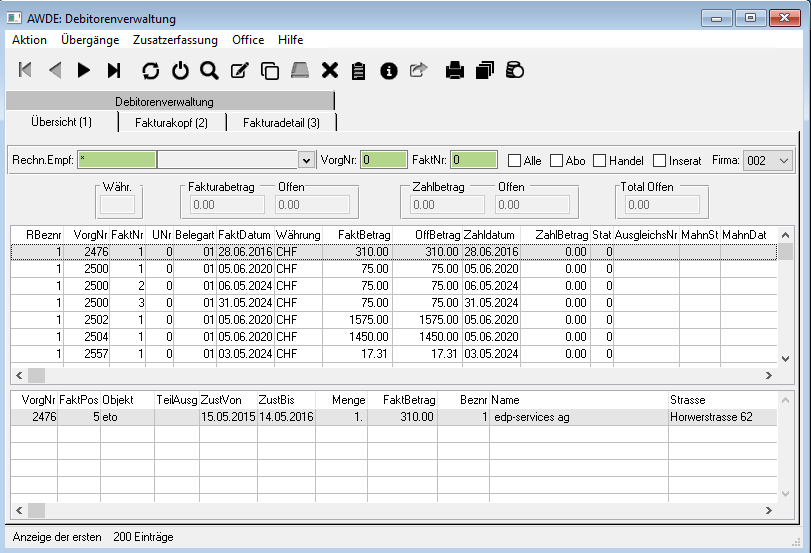Open the Firma dropdown showing 002
This screenshot has height=553, width=811.
coord(783,160)
